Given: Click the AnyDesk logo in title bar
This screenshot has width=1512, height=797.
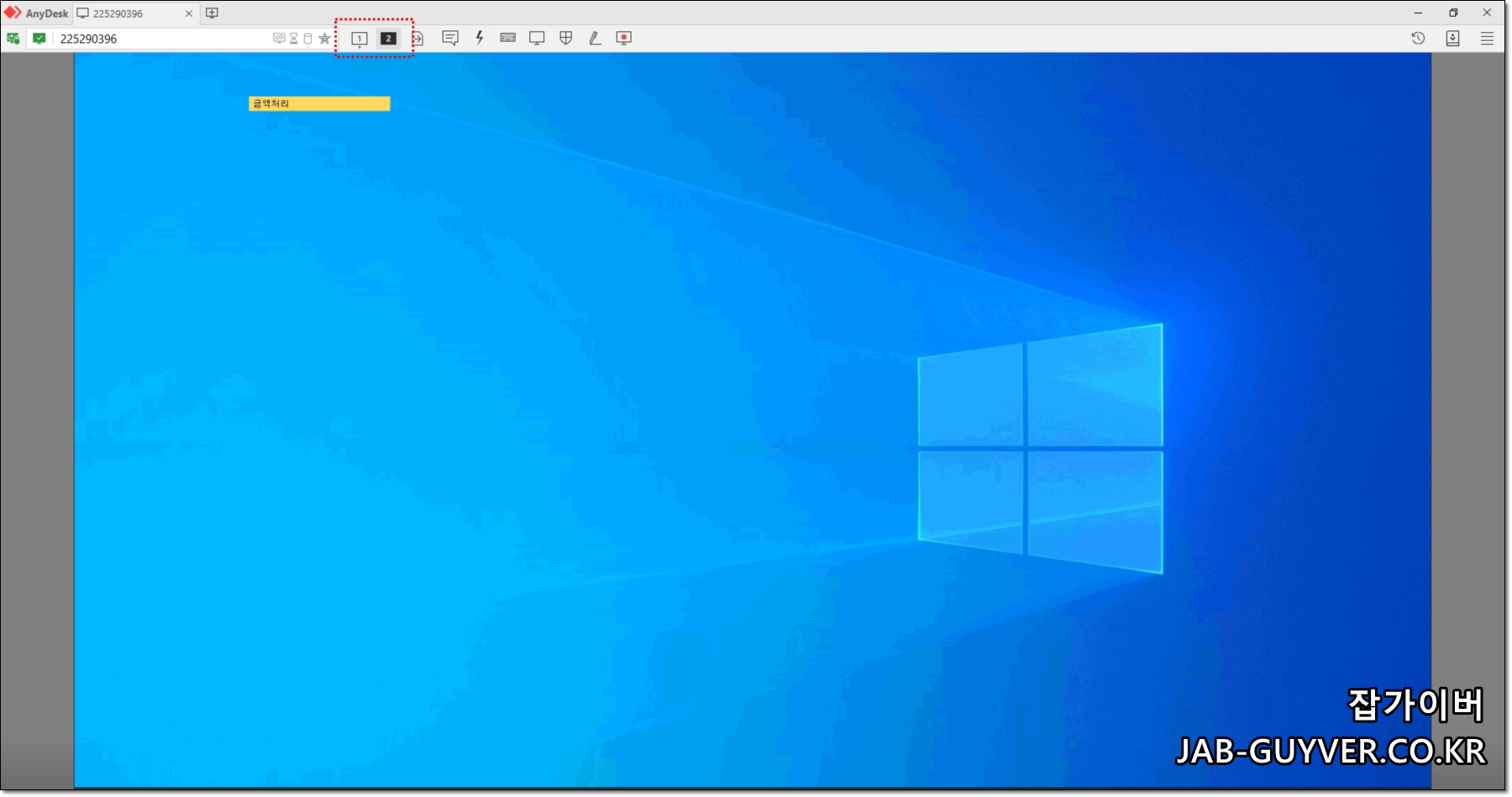Looking at the screenshot, I should [x=36, y=13].
